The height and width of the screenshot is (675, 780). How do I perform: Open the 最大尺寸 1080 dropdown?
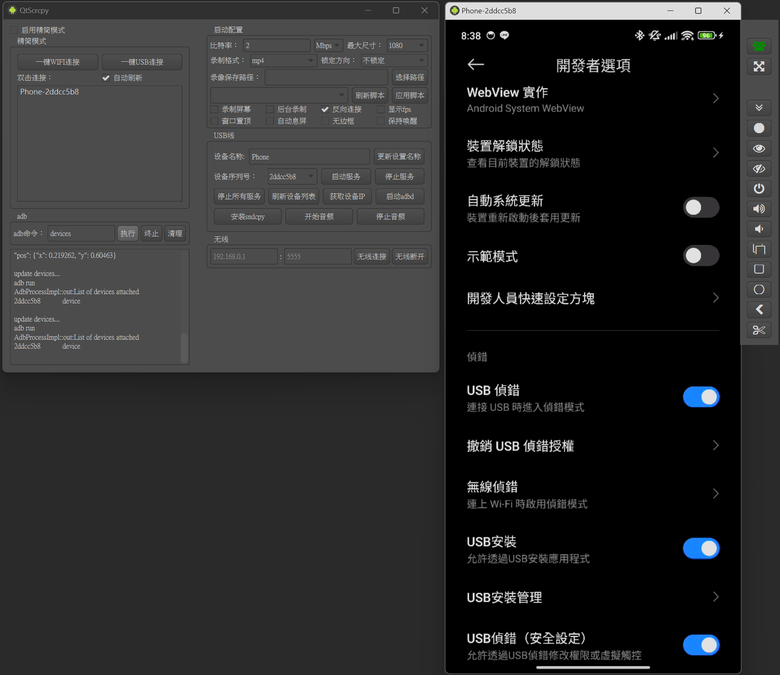point(407,45)
